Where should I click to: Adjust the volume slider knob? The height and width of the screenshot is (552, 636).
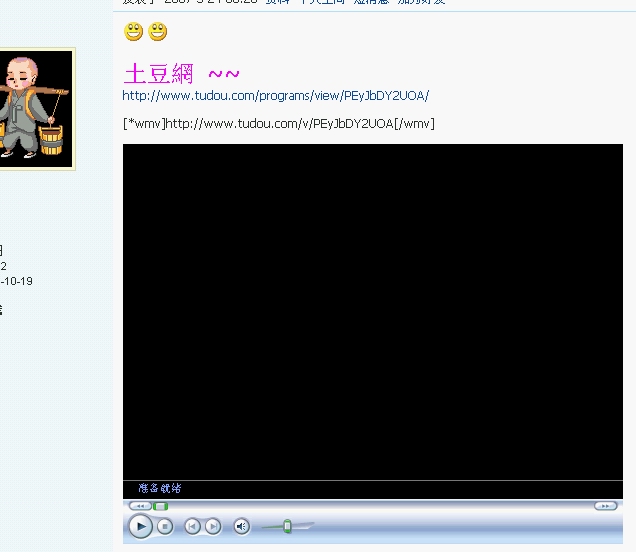click(287, 526)
